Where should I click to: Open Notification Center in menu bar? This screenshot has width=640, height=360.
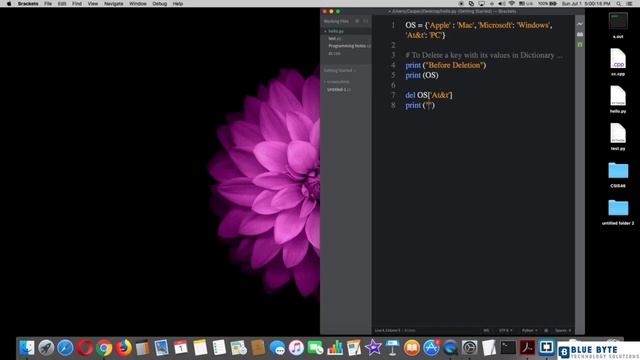tap(629, 4)
